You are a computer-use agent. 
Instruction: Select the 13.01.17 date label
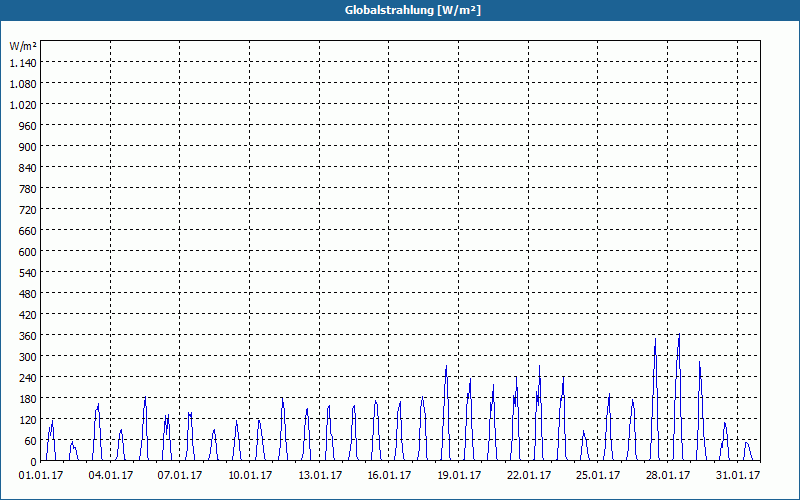[x=320, y=476]
